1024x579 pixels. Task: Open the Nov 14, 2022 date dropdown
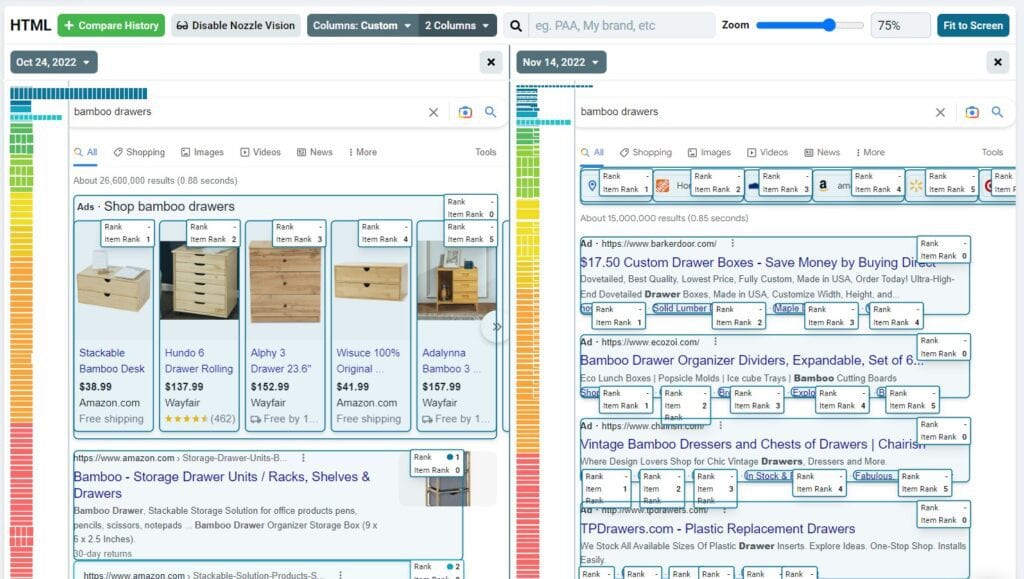point(561,62)
